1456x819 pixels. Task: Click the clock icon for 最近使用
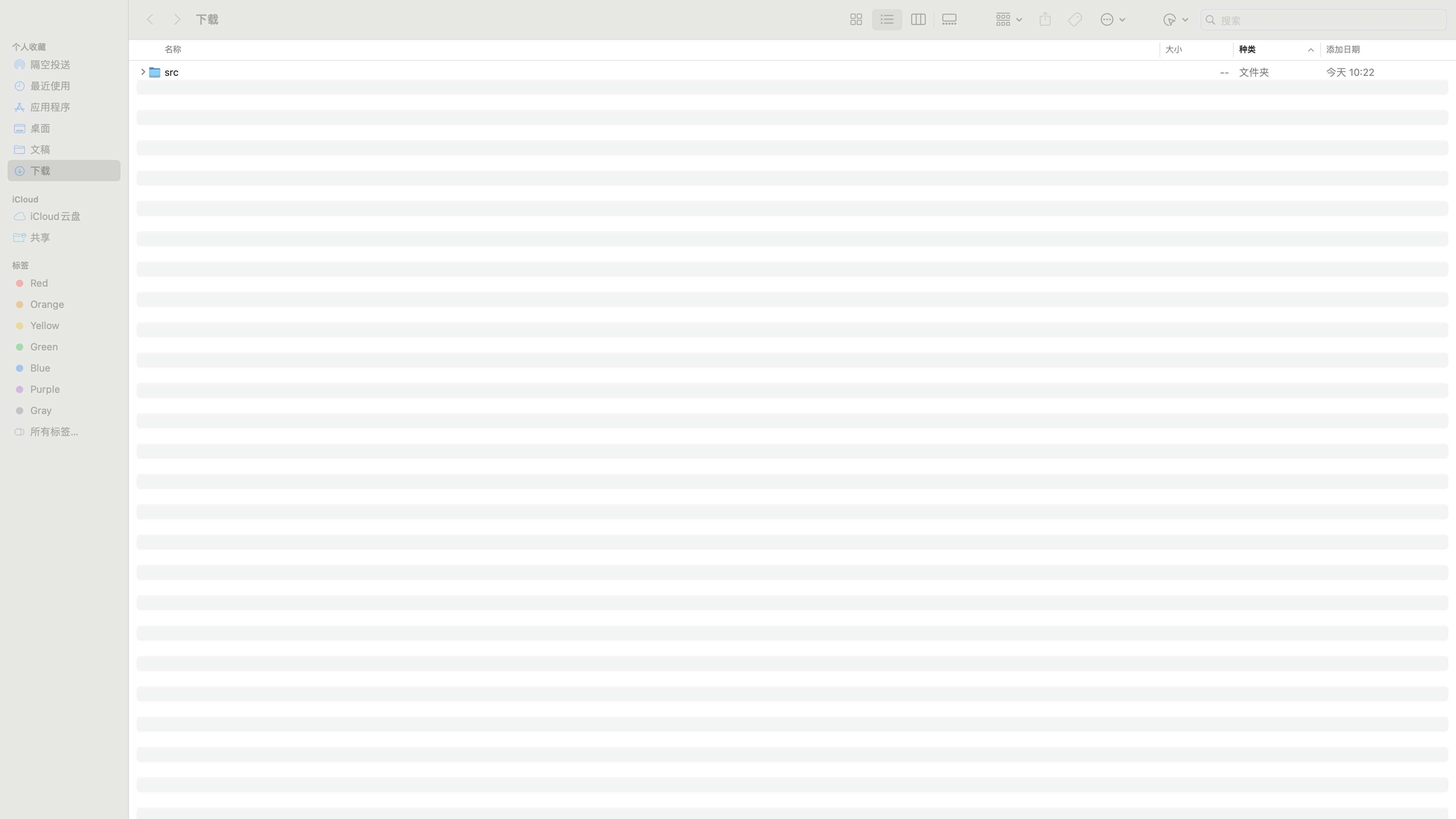coord(20,86)
